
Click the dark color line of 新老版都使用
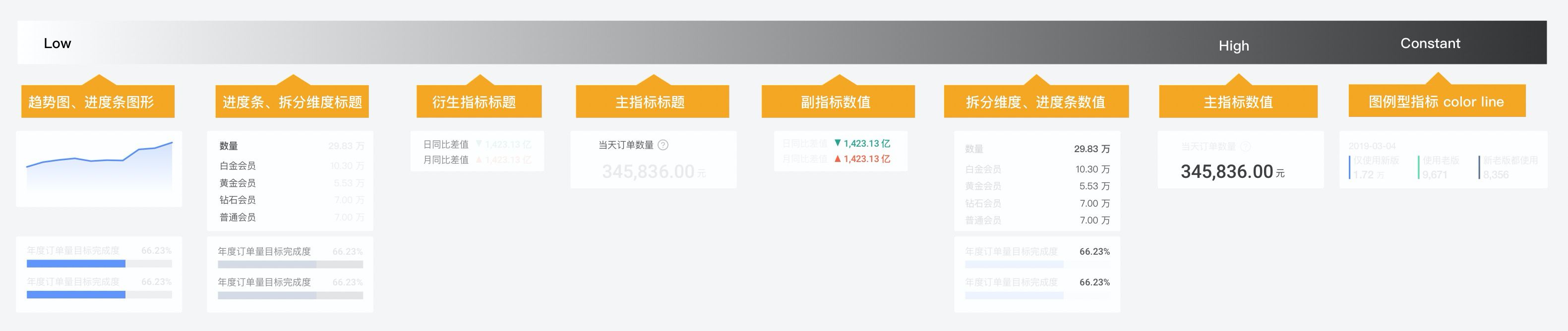pyautogui.click(x=1479, y=167)
